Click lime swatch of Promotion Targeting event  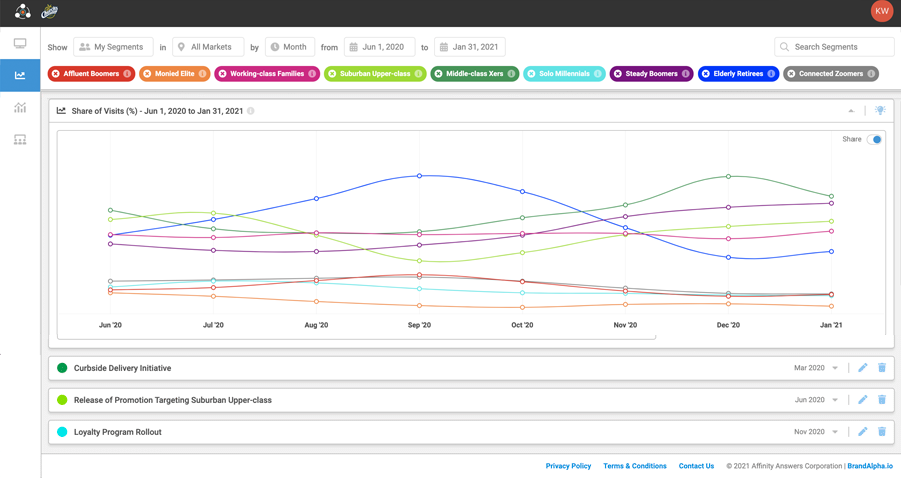[x=62, y=400]
